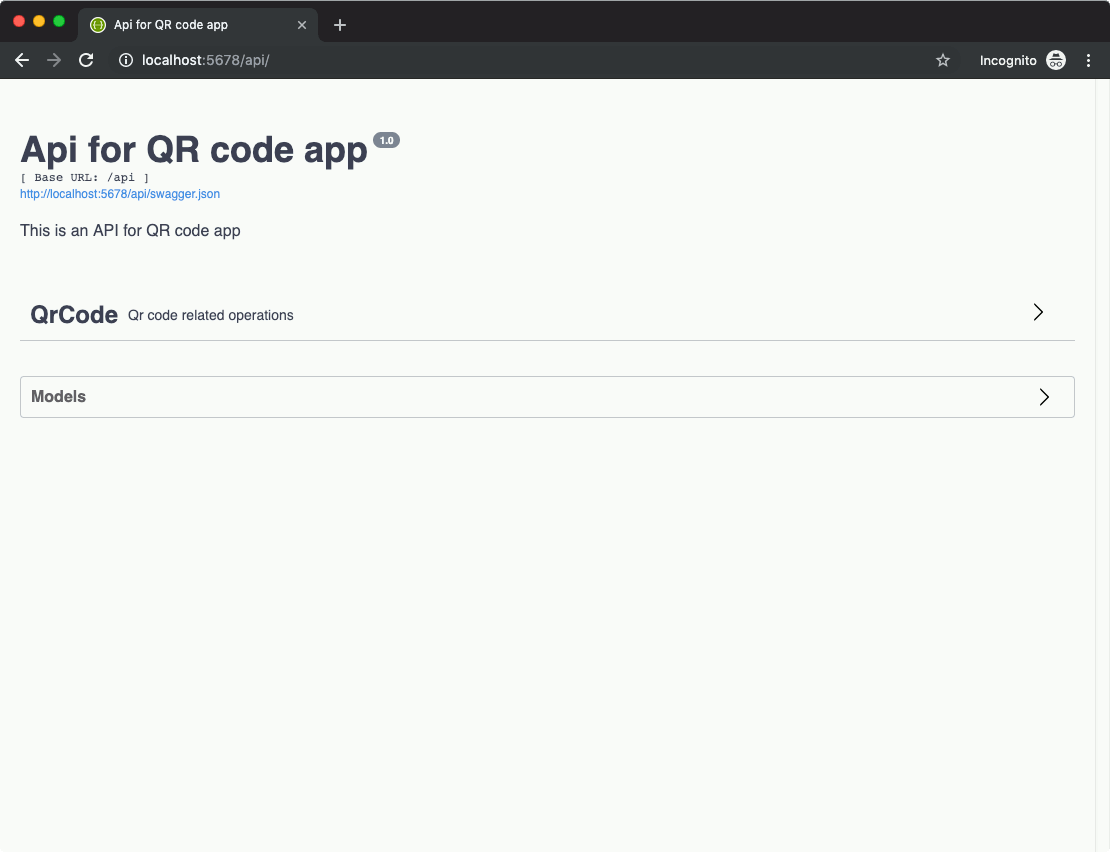Click the "Incognito" label in the toolbar
This screenshot has width=1110, height=852.
point(1008,60)
